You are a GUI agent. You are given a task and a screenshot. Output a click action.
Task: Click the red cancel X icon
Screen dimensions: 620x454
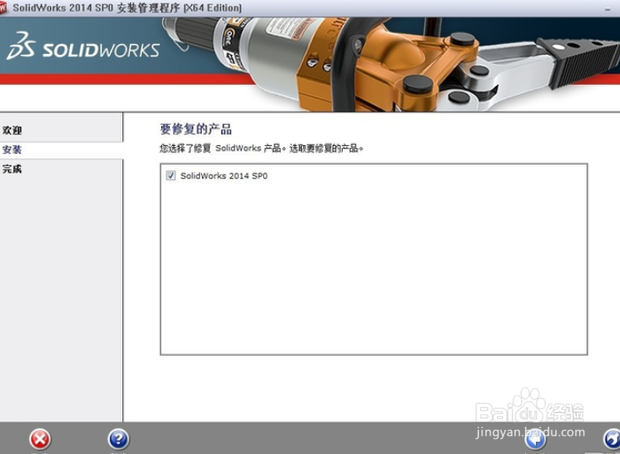[x=40, y=439]
